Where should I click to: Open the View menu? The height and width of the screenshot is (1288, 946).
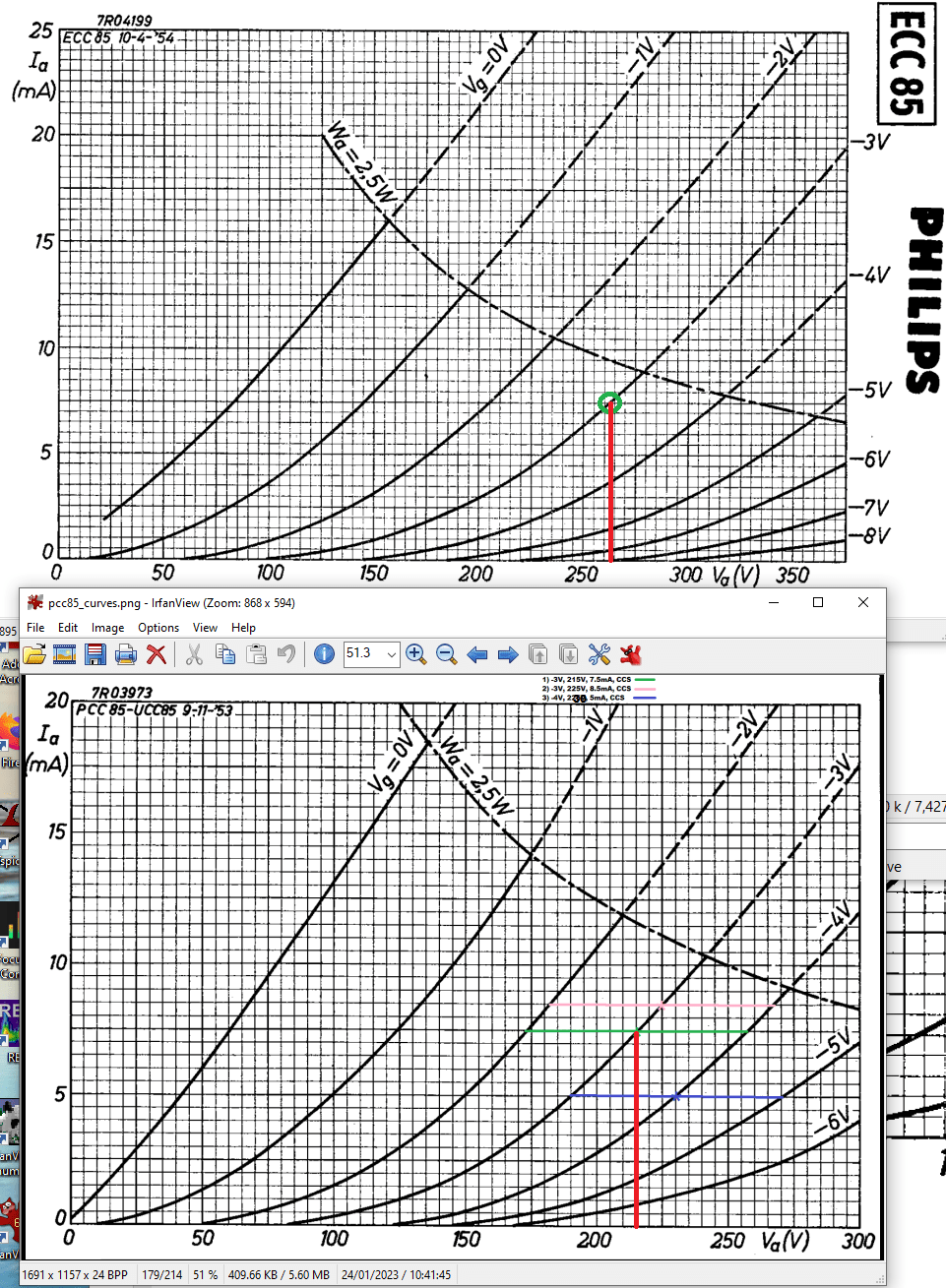tap(205, 628)
